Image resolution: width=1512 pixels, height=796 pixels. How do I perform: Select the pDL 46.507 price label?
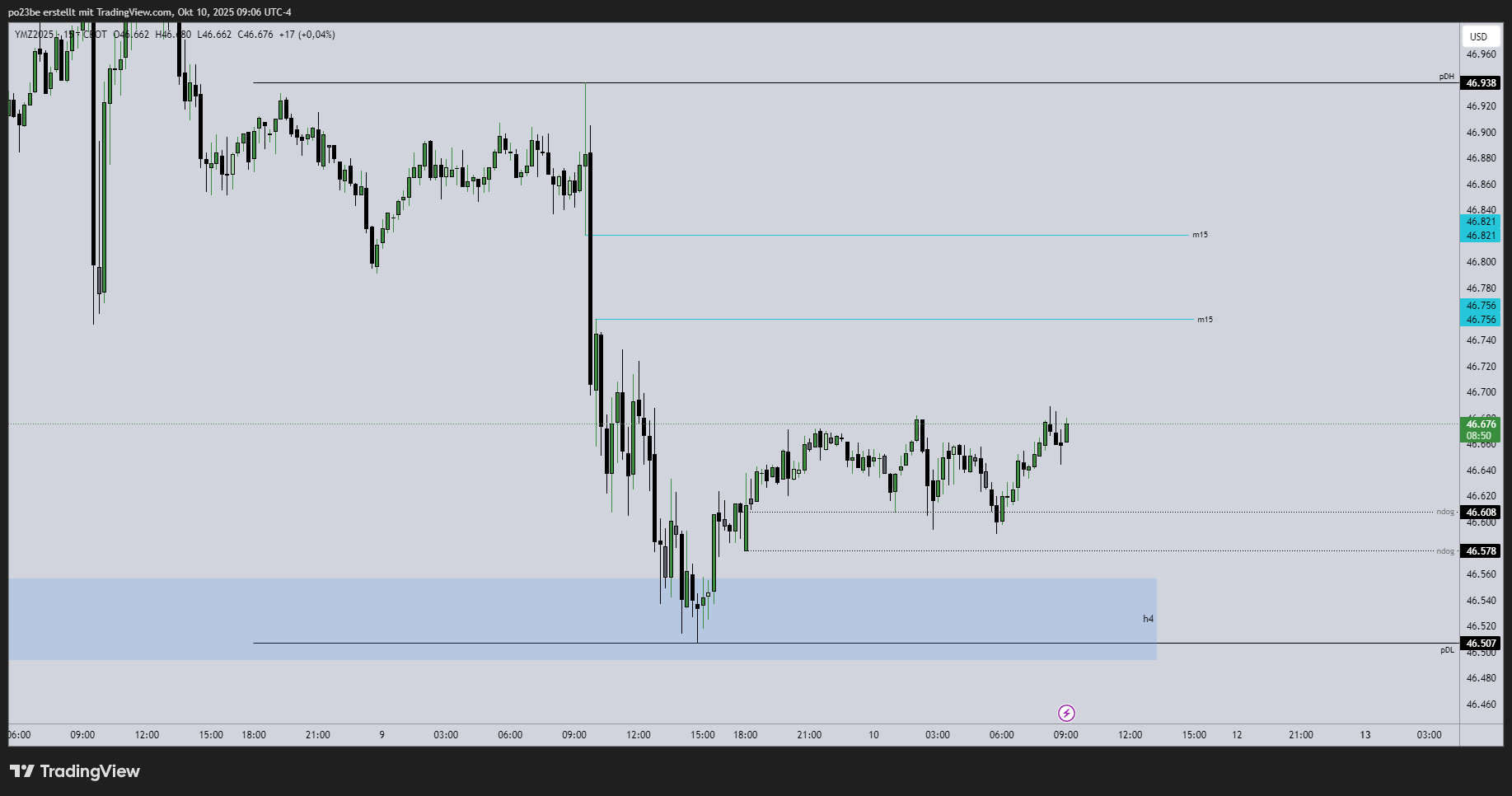1481,644
